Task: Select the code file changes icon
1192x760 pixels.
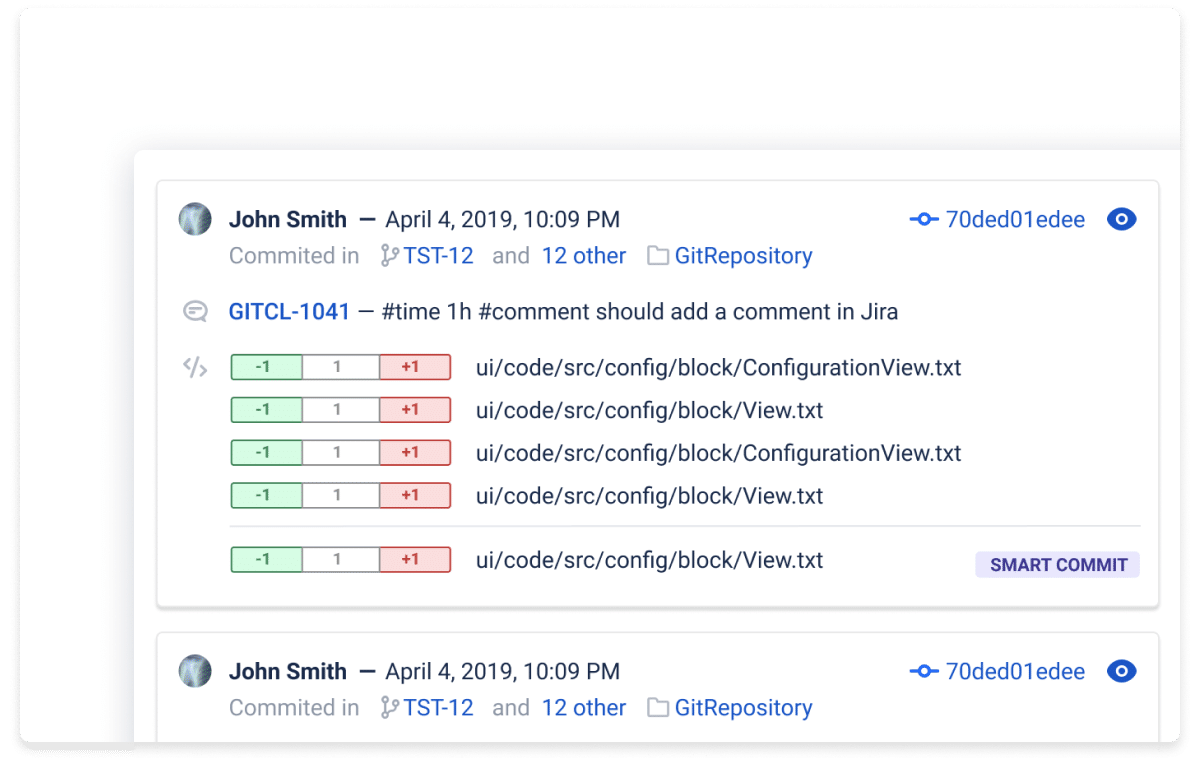Action: pos(195,367)
